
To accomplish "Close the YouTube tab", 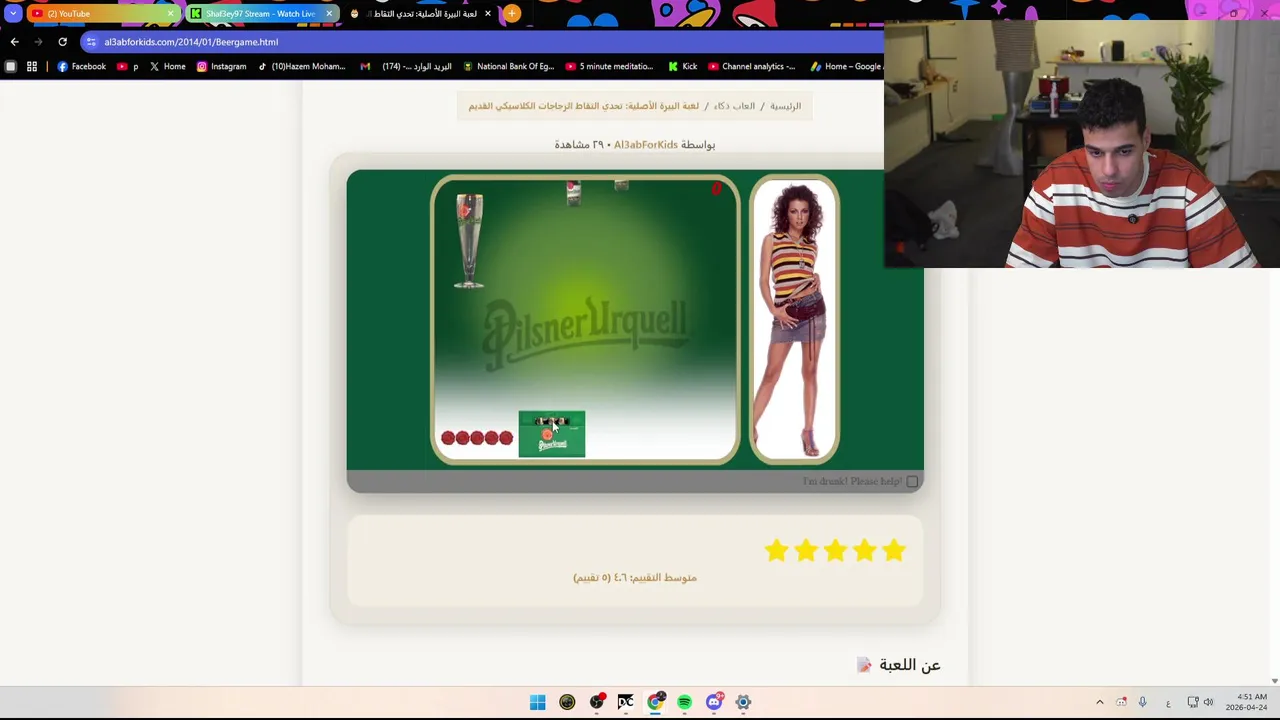I will pos(170,13).
